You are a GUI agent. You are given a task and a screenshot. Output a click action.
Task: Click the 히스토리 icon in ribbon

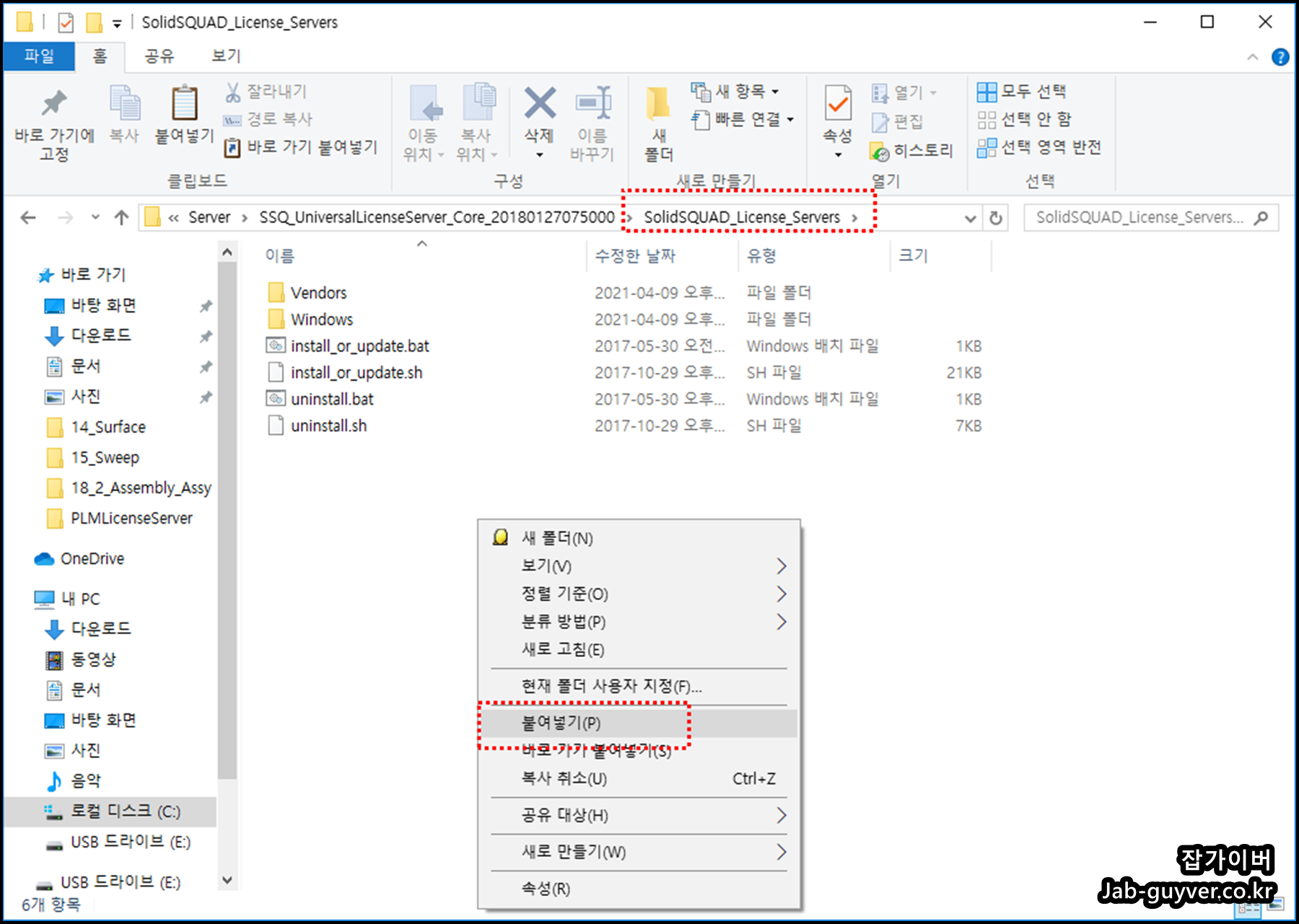coord(880,151)
